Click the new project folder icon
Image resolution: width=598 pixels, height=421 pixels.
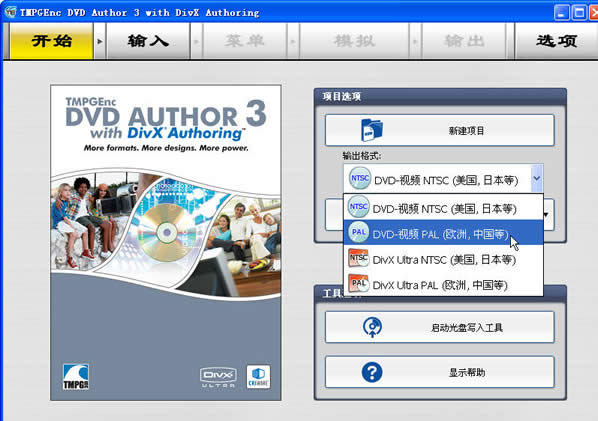[x=372, y=130]
